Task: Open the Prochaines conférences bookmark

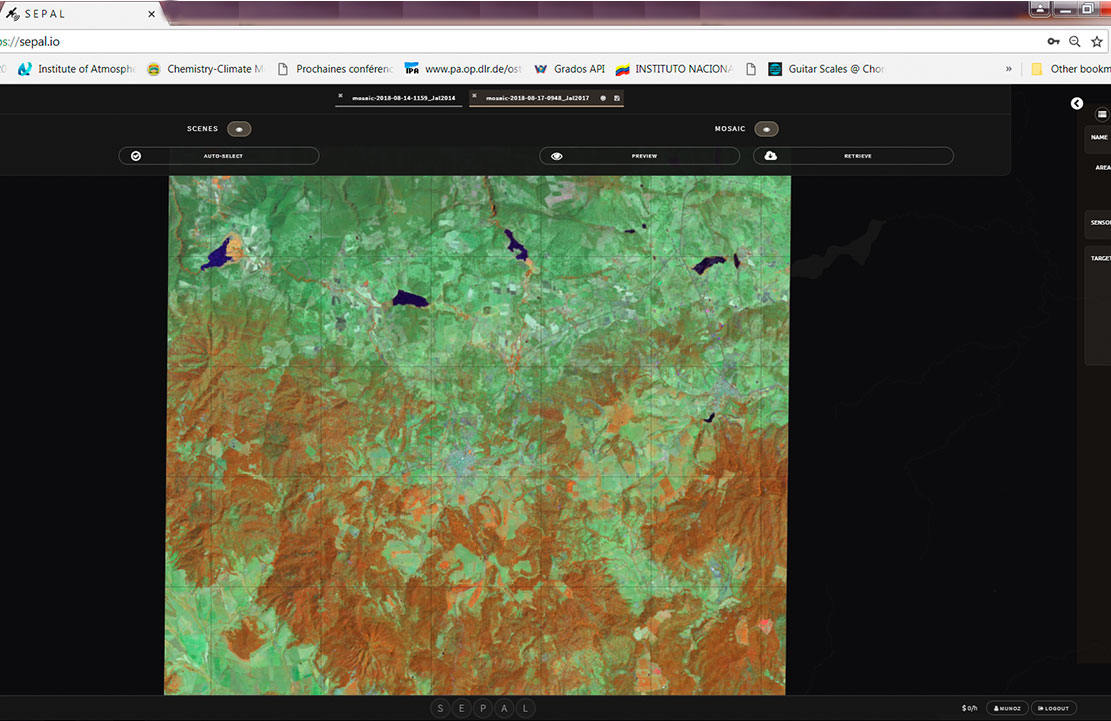Action: click(x=334, y=69)
